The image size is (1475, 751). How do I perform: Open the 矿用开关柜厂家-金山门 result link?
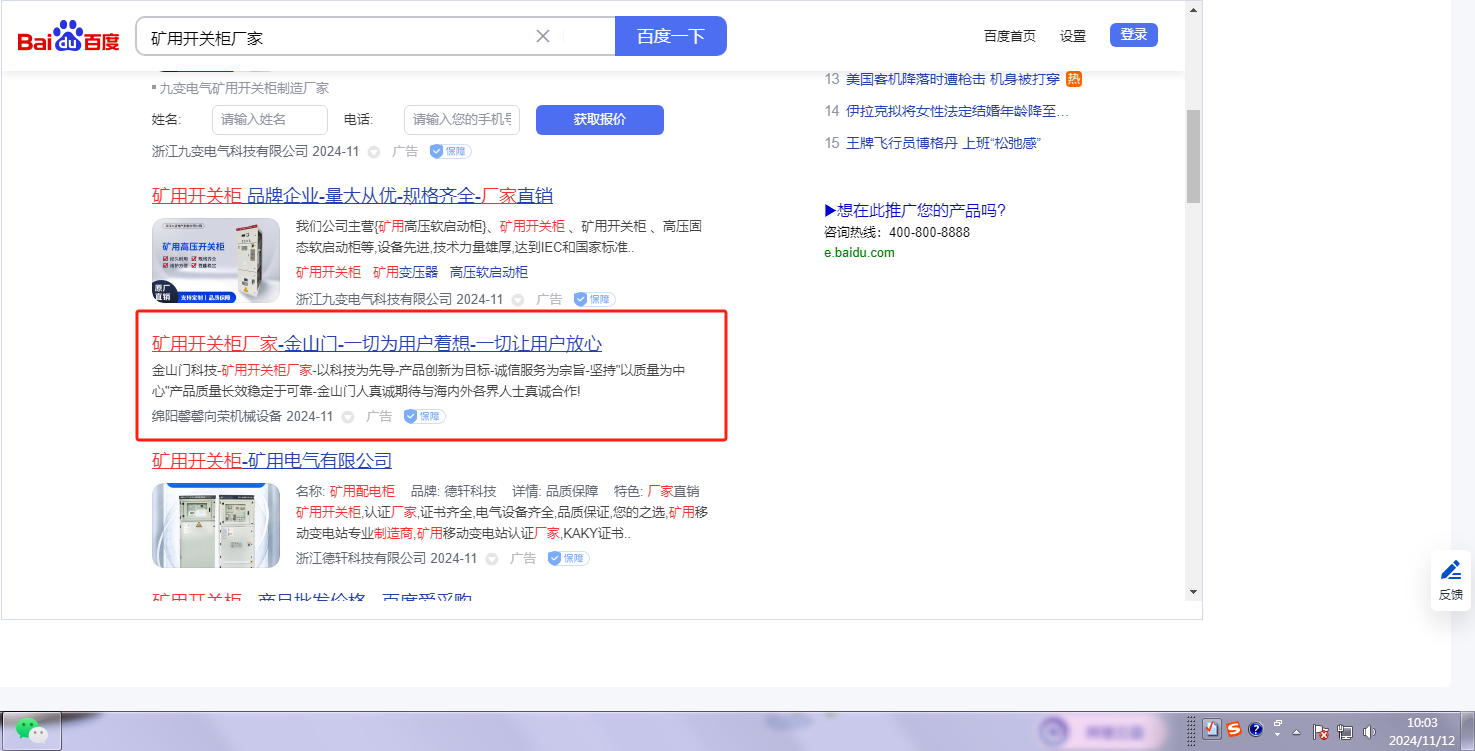376,344
